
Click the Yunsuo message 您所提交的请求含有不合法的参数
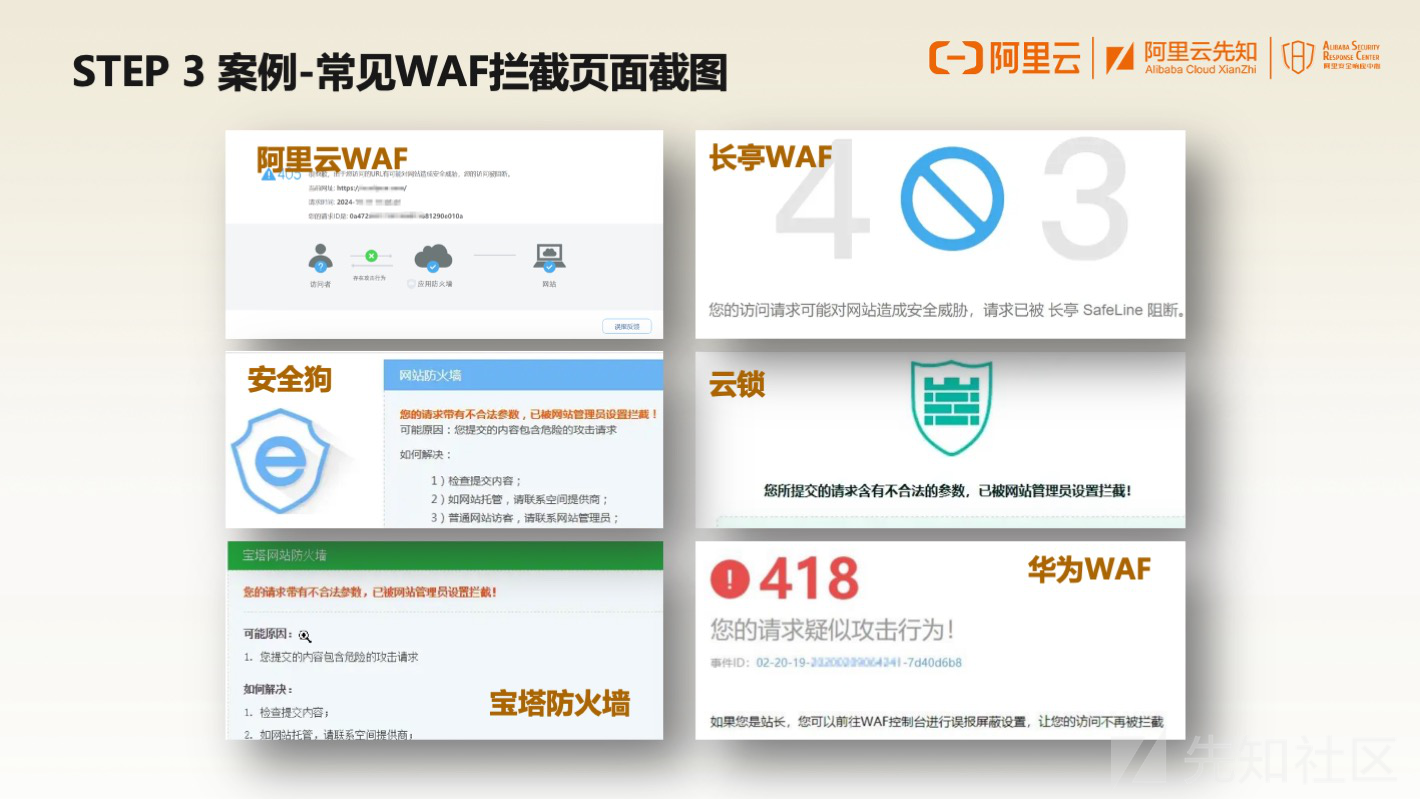[947, 491]
